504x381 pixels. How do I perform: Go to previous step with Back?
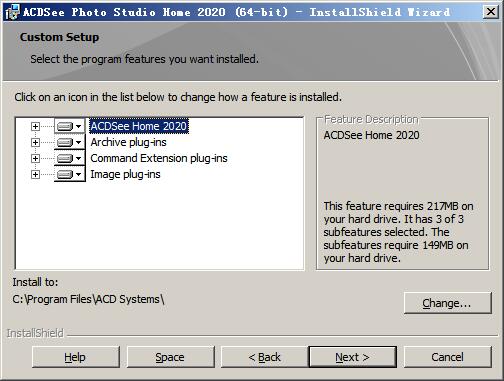pos(265,357)
